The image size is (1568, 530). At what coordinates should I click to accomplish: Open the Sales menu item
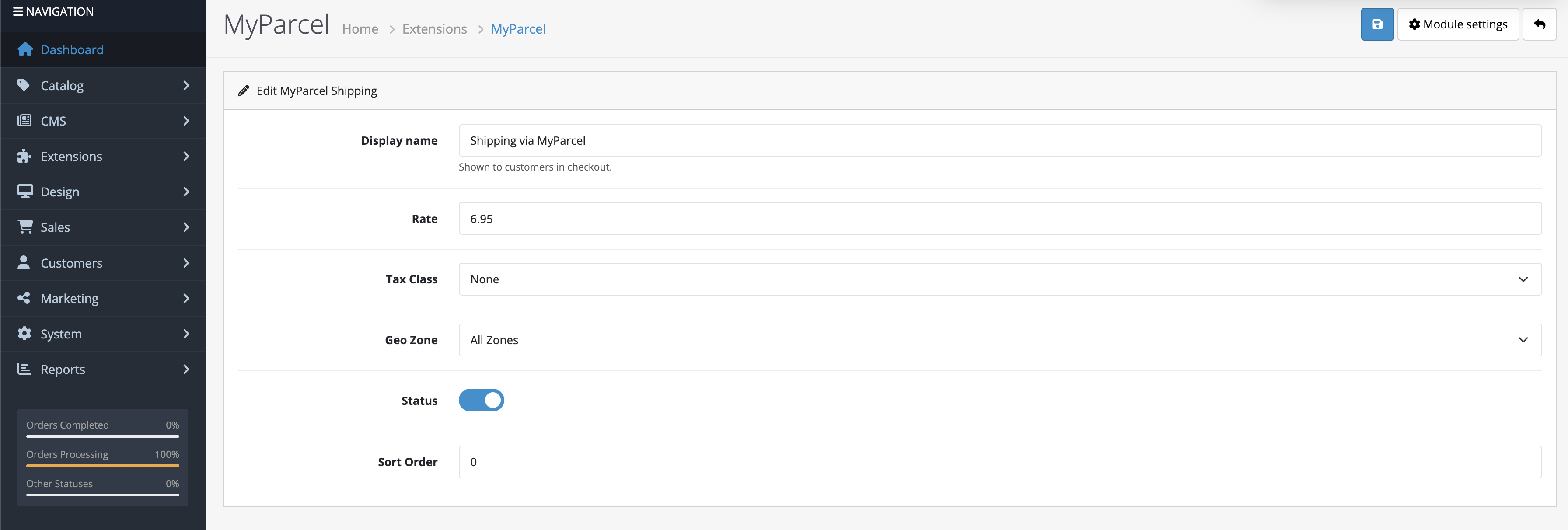(103, 227)
